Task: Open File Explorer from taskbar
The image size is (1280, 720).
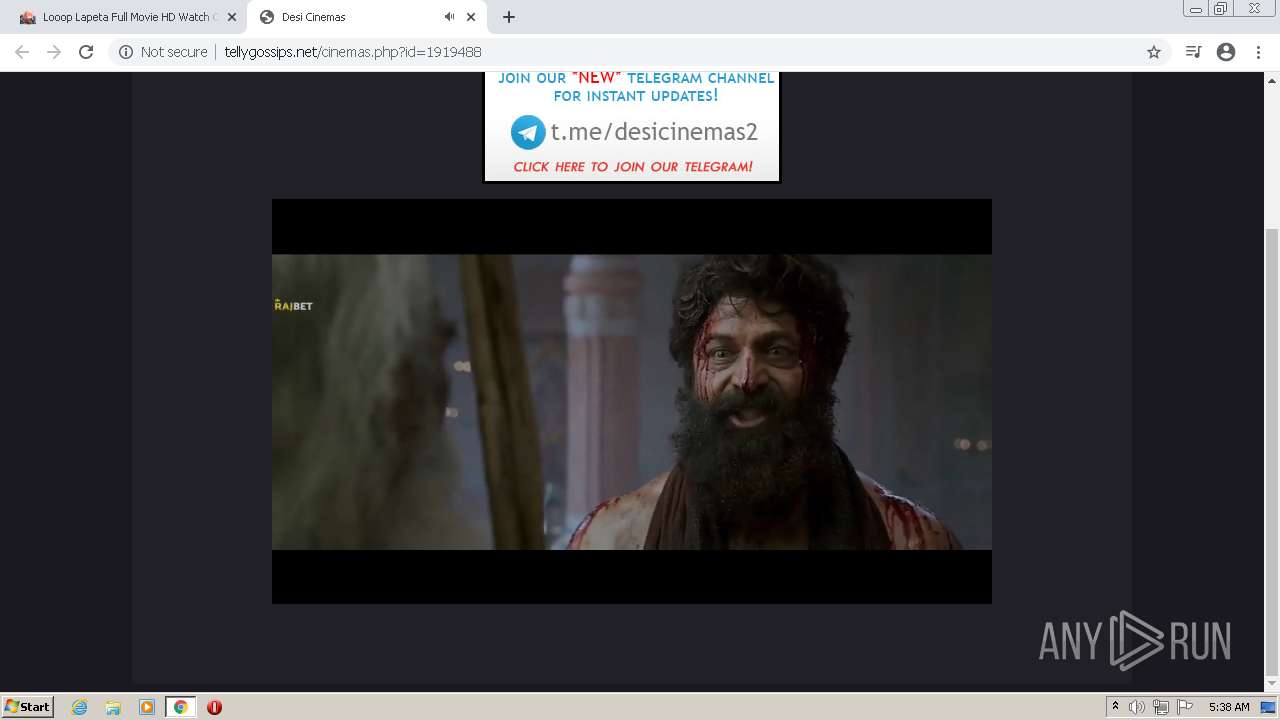Action: click(113, 707)
